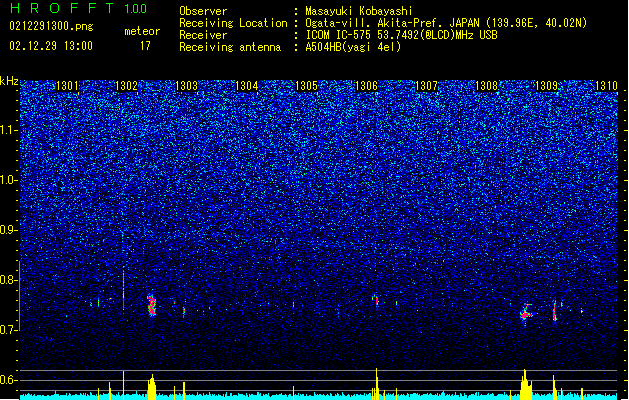The height and width of the screenshot is (400, 629).
Task: Click the 1306 time marker
Action: coord(367,86)
